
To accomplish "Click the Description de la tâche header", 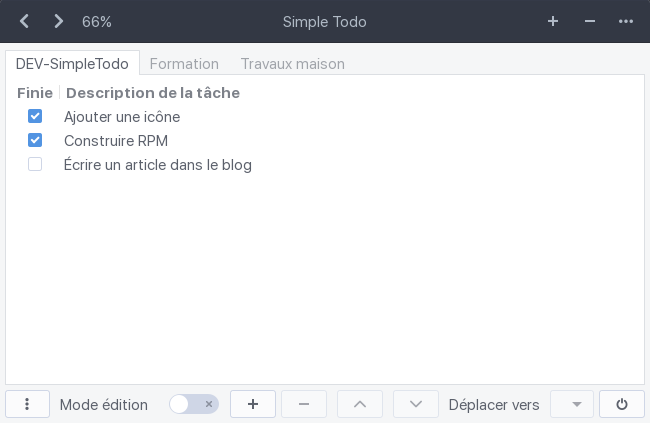I will 153,93.
